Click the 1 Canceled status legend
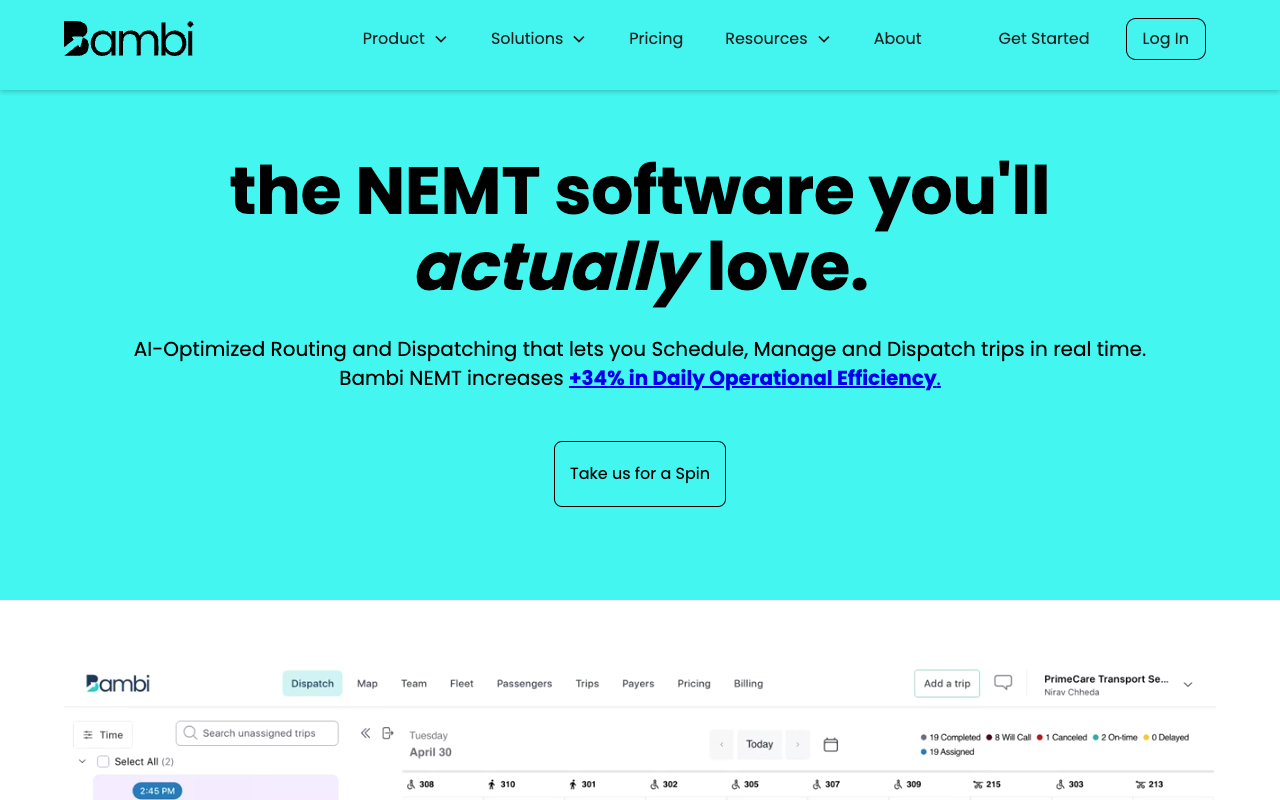 pyautogui.click(x=1062, y=737)
